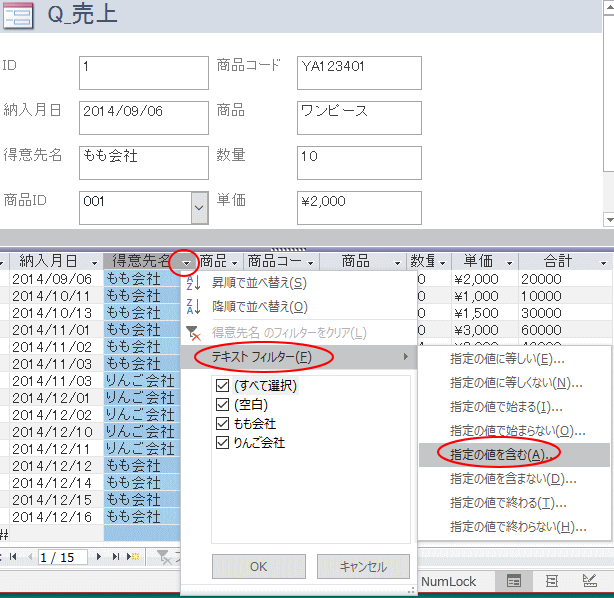
Task: Click filter menu resize grip
Action: click(x=411, y=590)
